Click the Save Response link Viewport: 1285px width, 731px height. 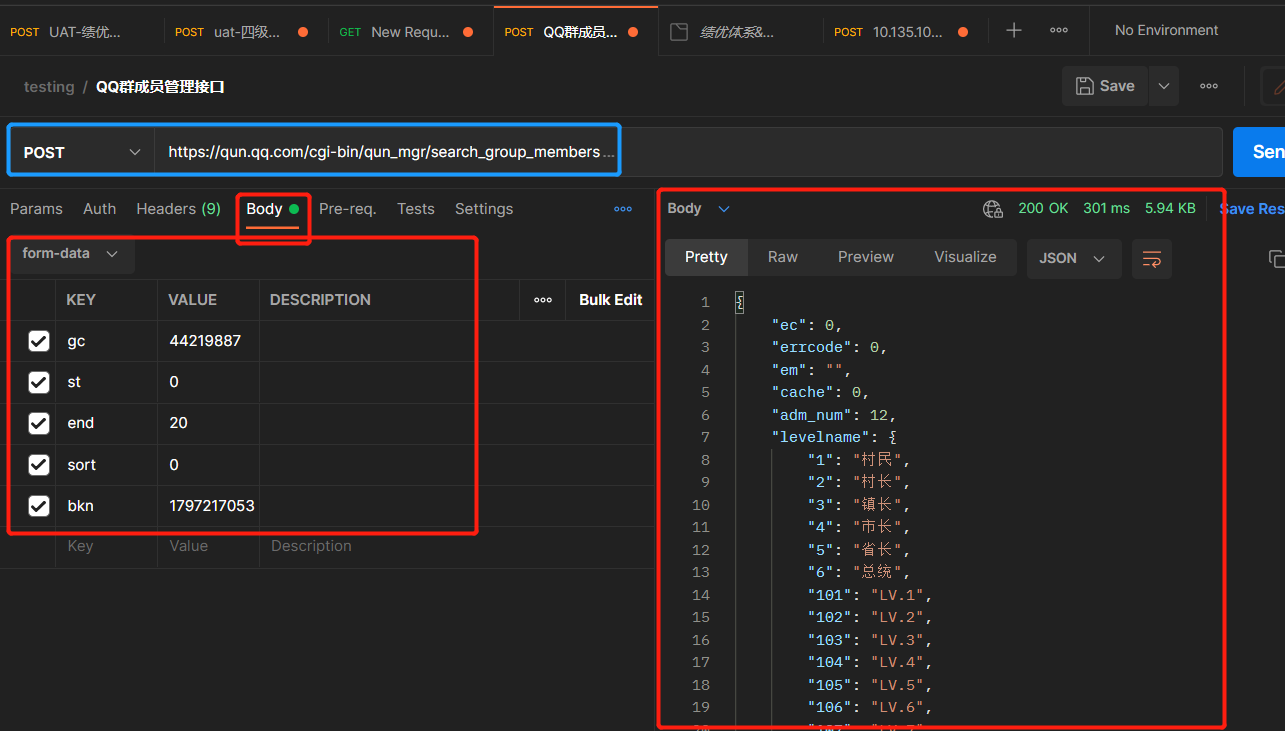(1251, 209)
